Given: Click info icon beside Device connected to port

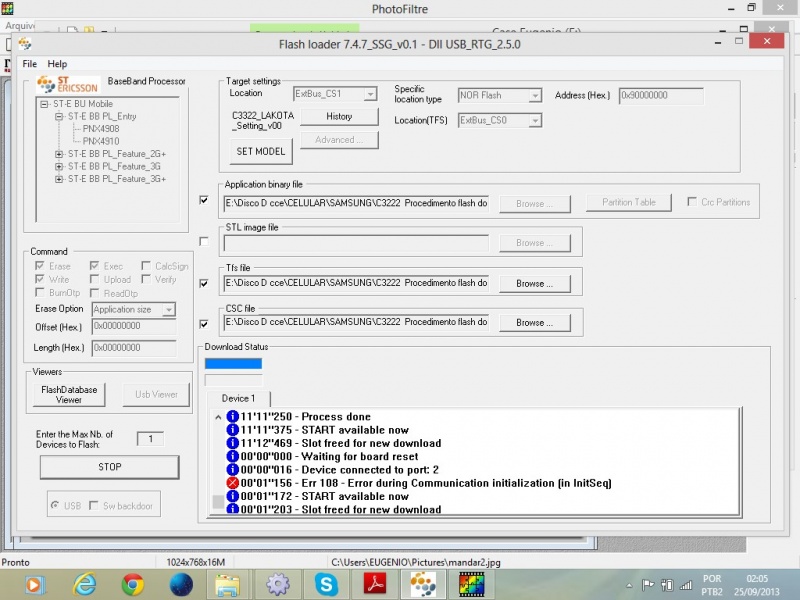Looking at the screenshot, I should (x=232, y=469).
